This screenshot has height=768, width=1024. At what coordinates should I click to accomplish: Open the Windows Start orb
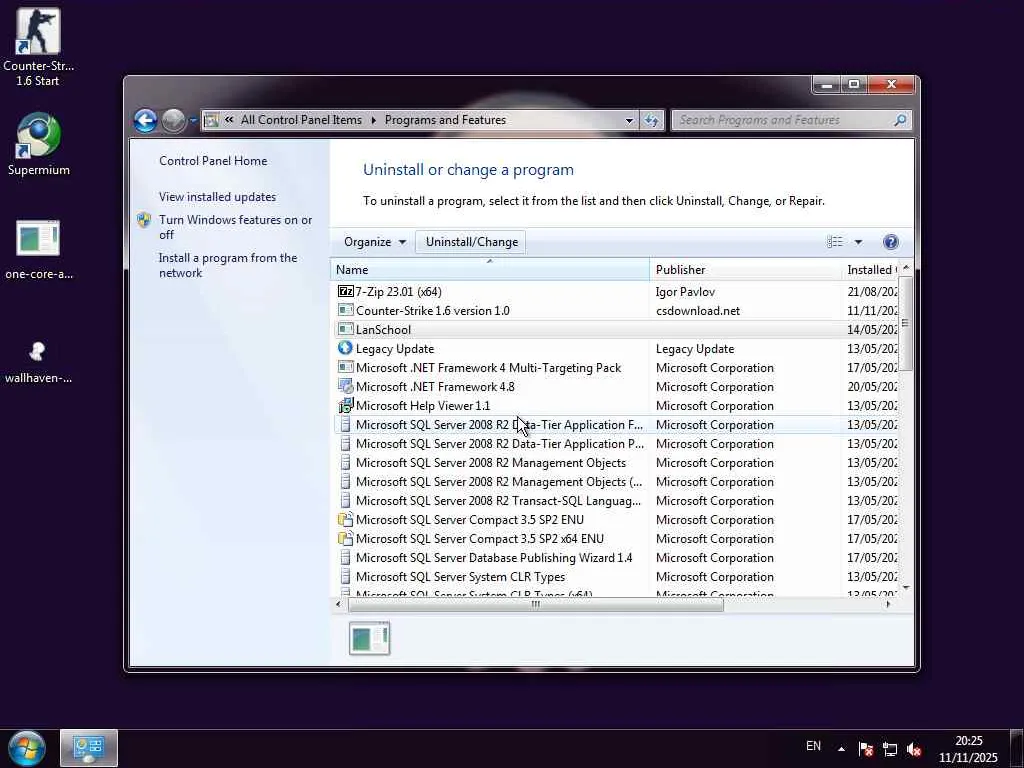point(27,748)
